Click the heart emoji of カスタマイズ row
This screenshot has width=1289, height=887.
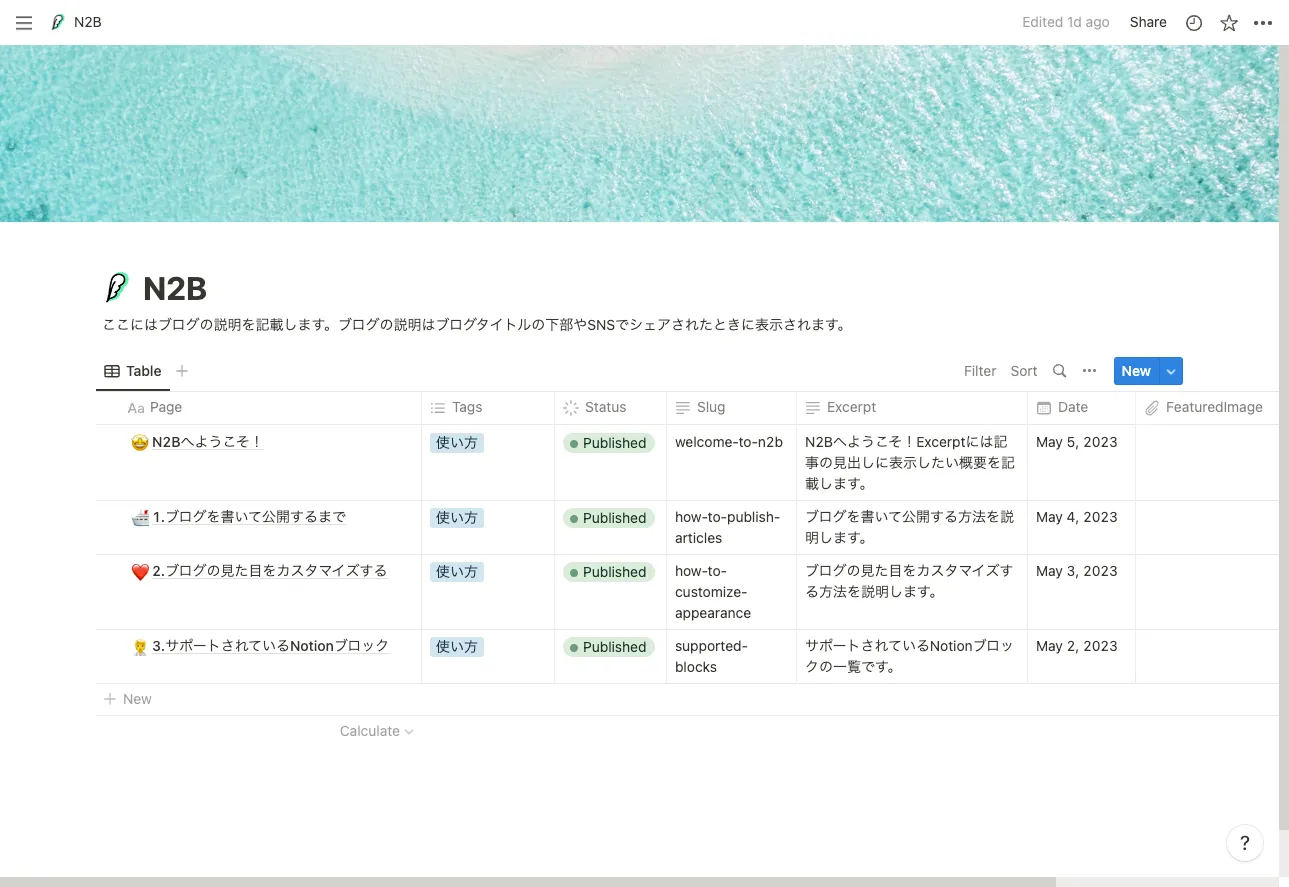(140, 572)
